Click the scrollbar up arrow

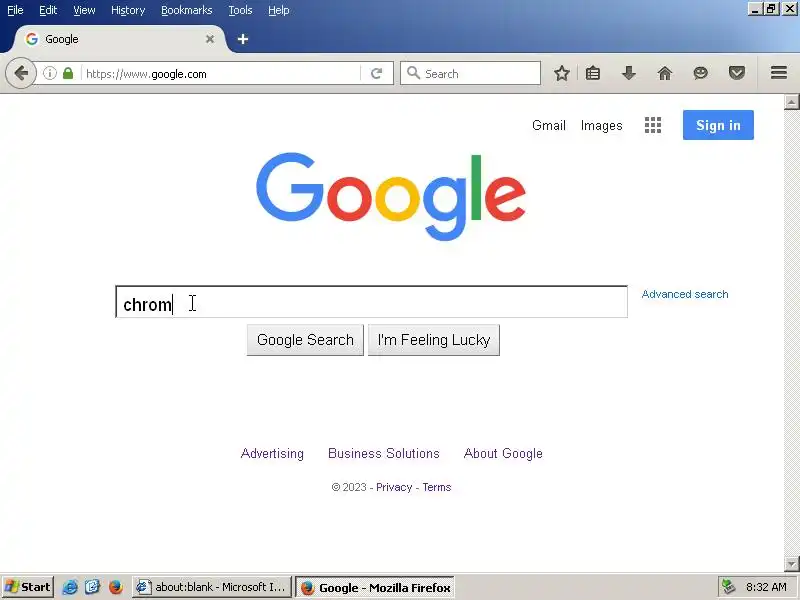(x=791, y=102)
